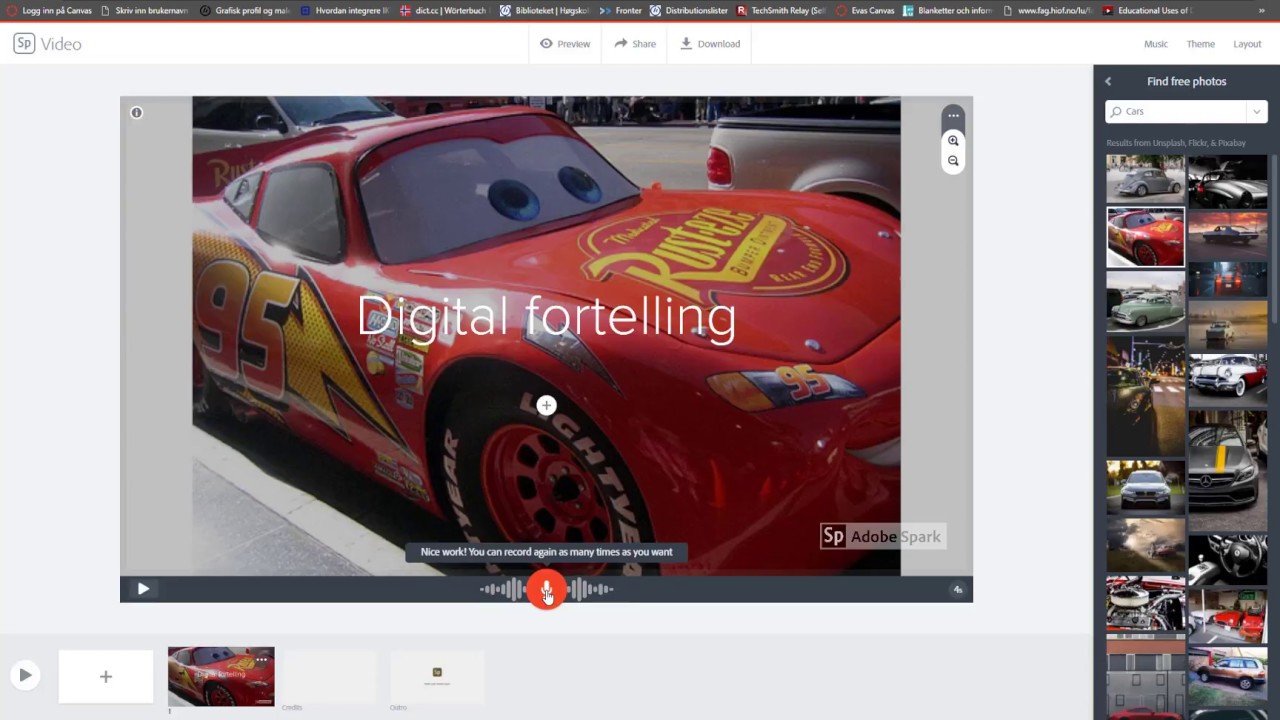Choose the Lightning McQueen photo result
Viewport: 1280px width, 720px height.
(1145, 237)
